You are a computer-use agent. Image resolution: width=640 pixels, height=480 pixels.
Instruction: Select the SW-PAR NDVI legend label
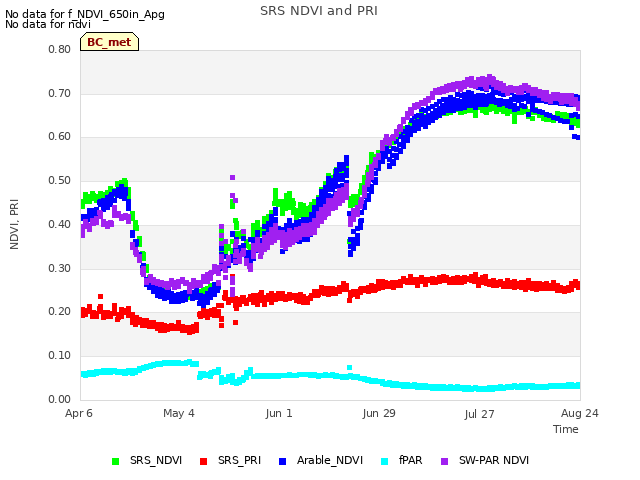point(494,460)
